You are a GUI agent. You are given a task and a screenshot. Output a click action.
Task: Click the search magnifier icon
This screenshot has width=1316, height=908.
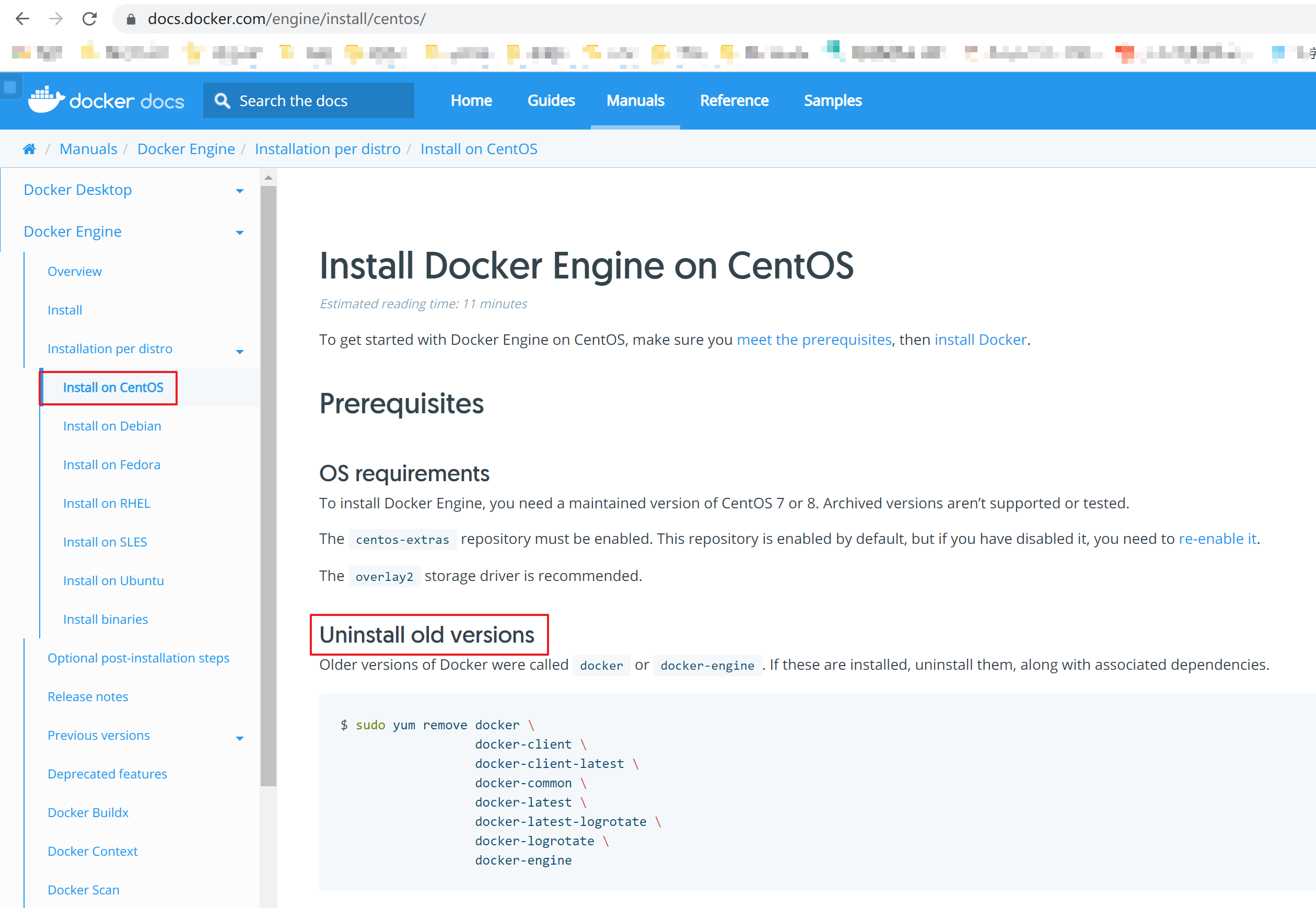tap(222, 101)
